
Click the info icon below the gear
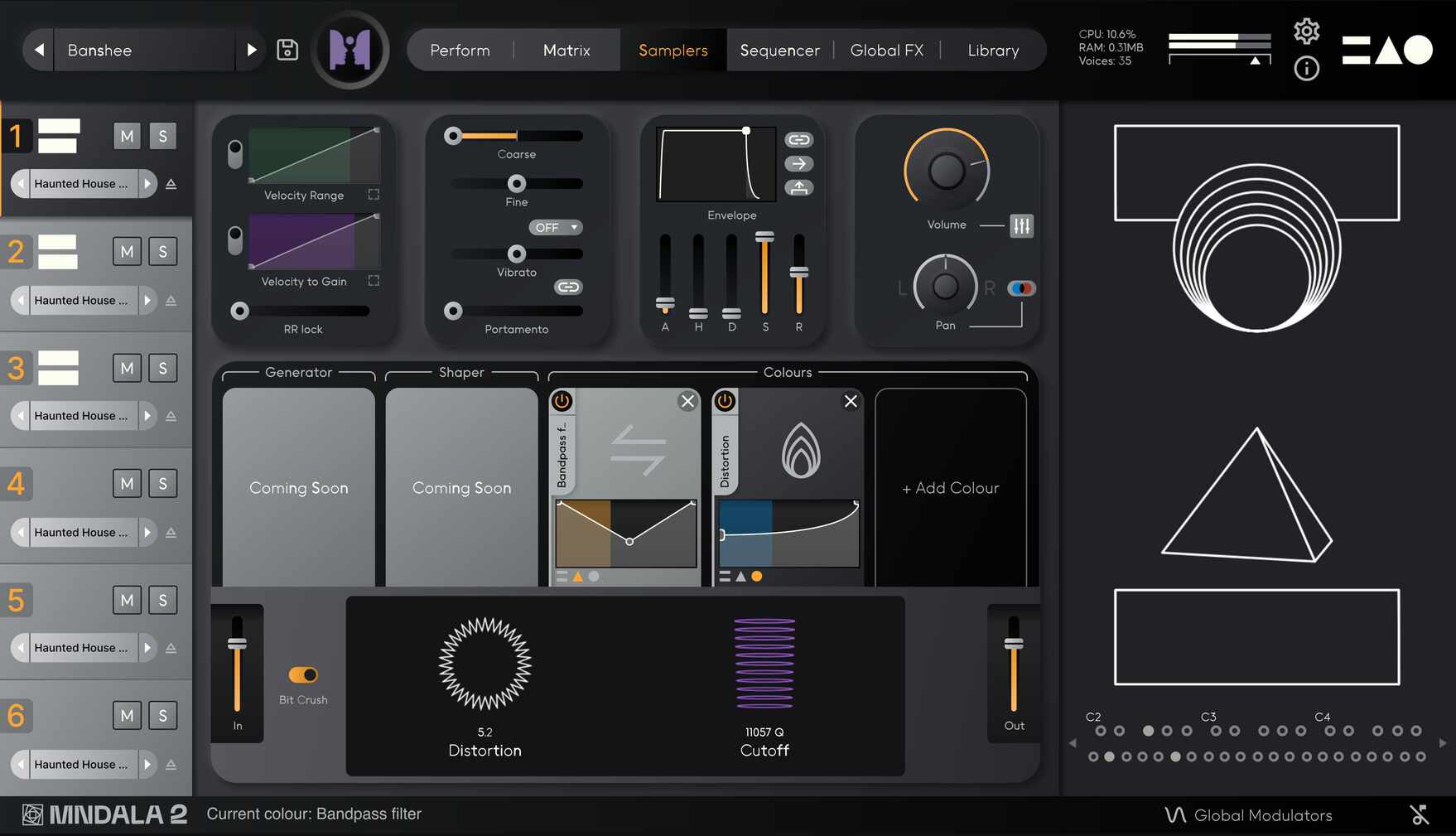pyautogui.click(x=1307, y=69)
